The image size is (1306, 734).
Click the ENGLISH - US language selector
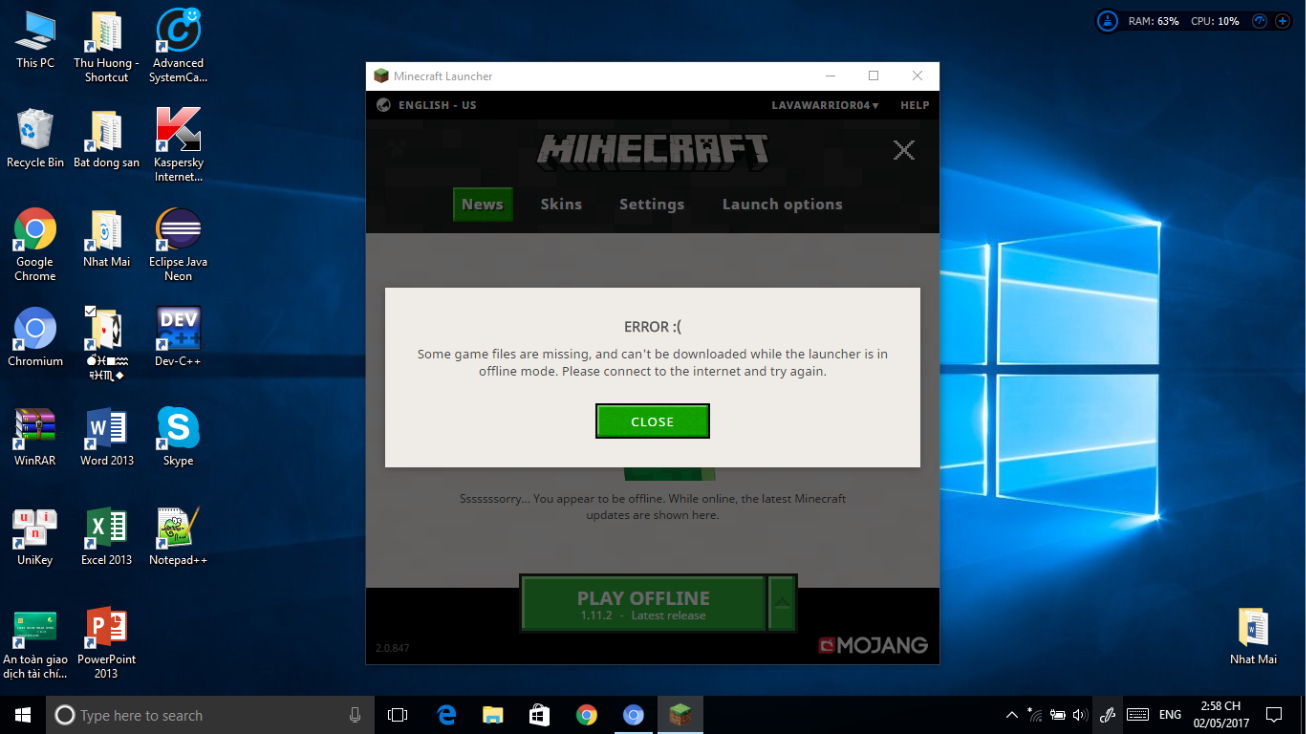(x=427, y=105)
